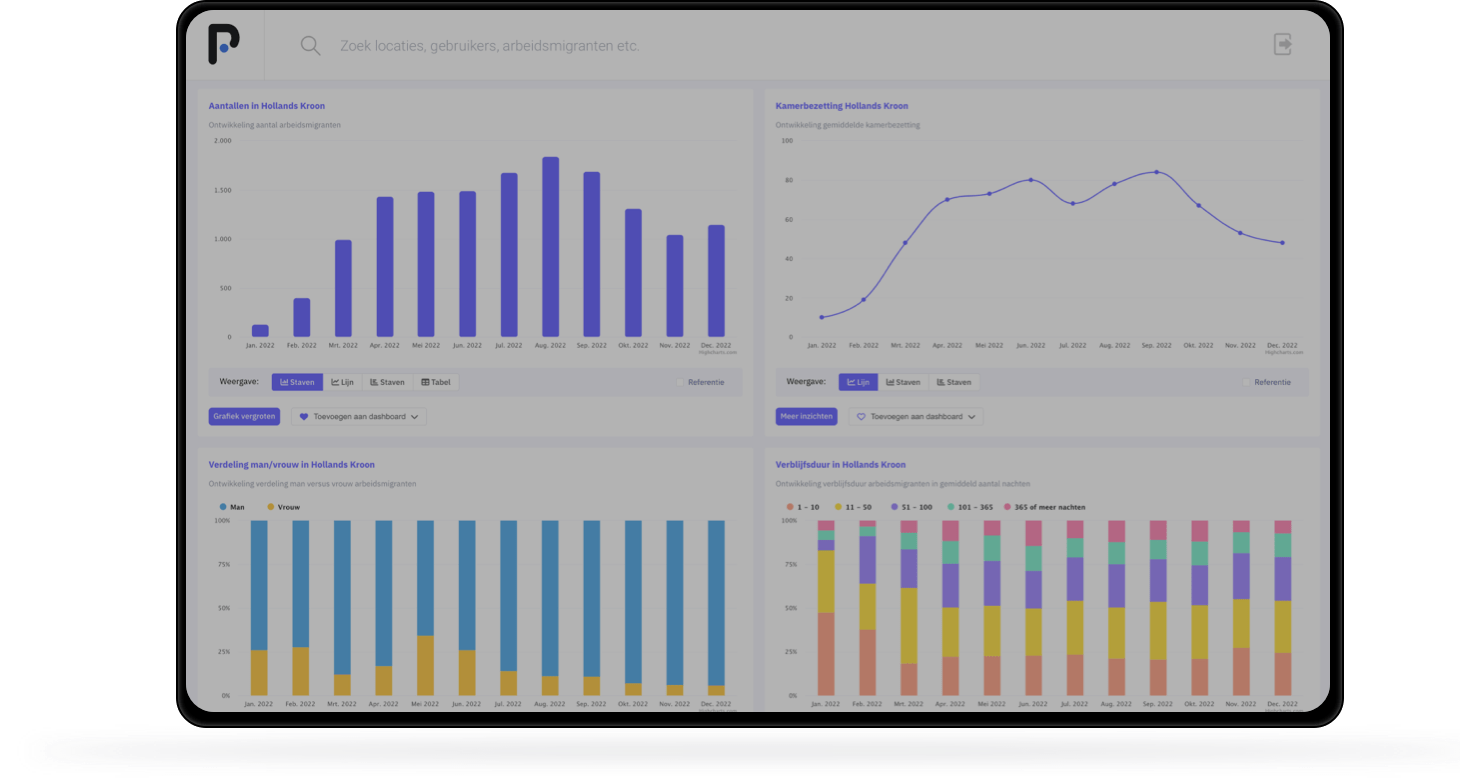1460x784 pixels.
Task: Click the magnifying glass search icon
Action: point(310,46)
